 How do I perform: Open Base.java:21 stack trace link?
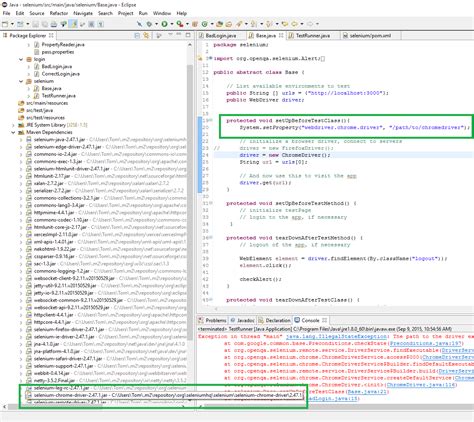[367, 392]
